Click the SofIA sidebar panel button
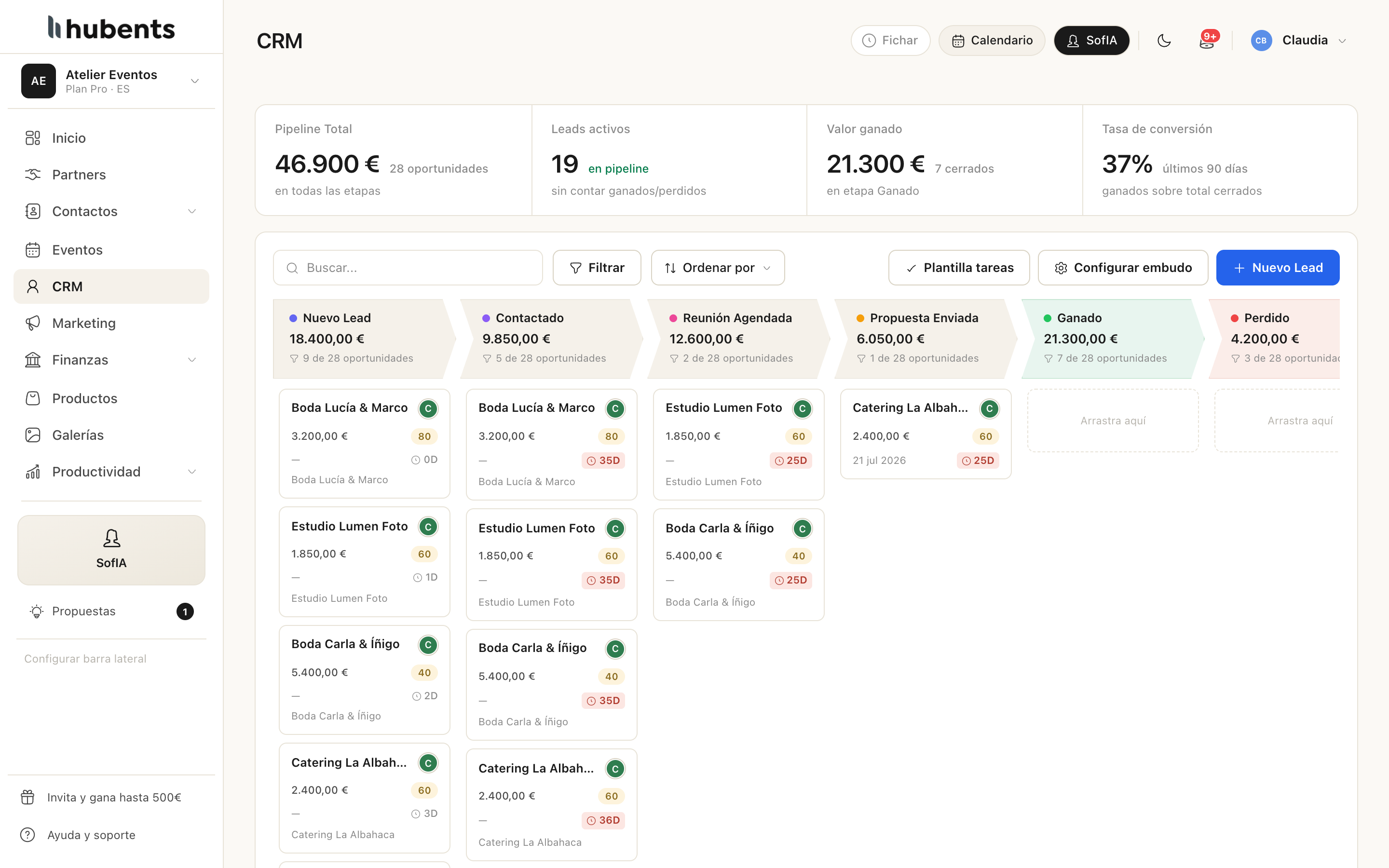The height and width of the screenshot is (868, 1389). tap(111, 550)
